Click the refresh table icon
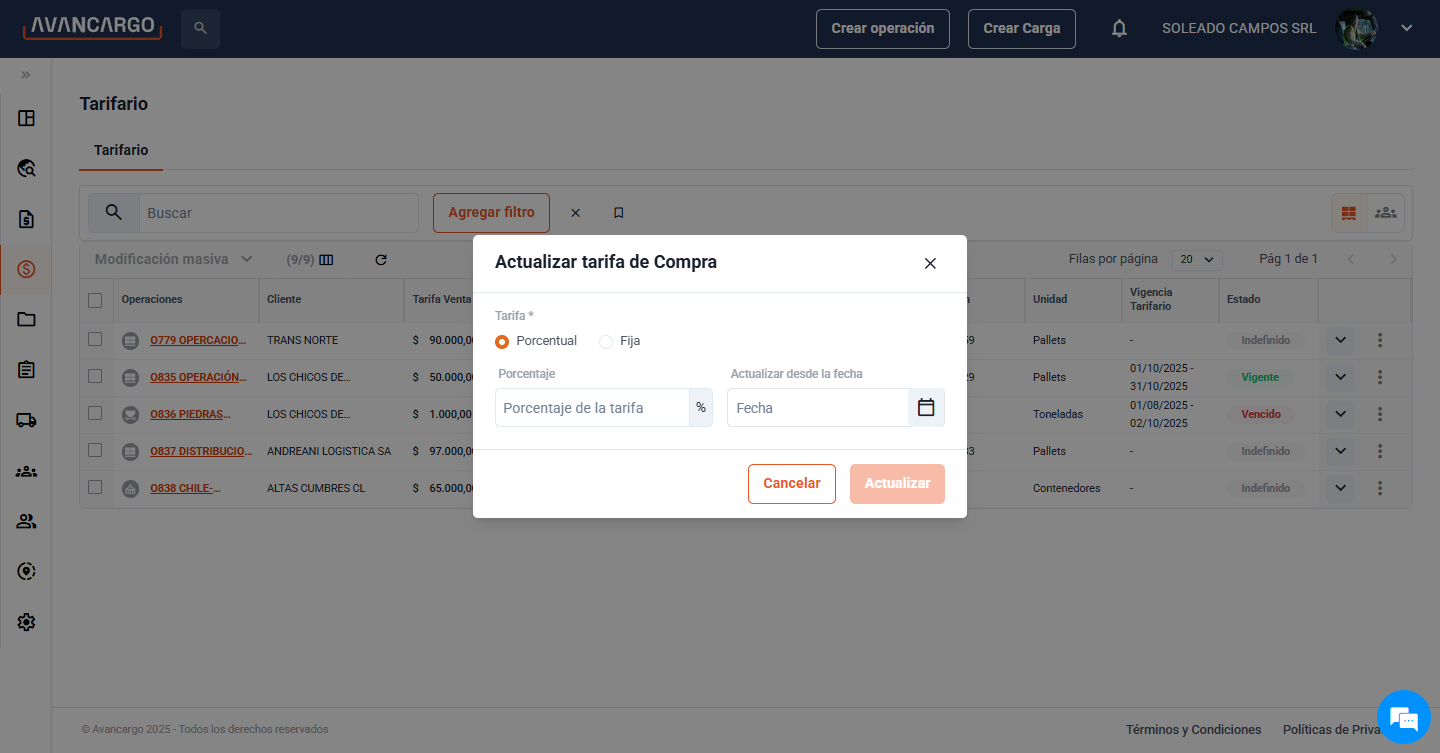The width and height of the screenshot is (1440, 753). tap(381, 260)
